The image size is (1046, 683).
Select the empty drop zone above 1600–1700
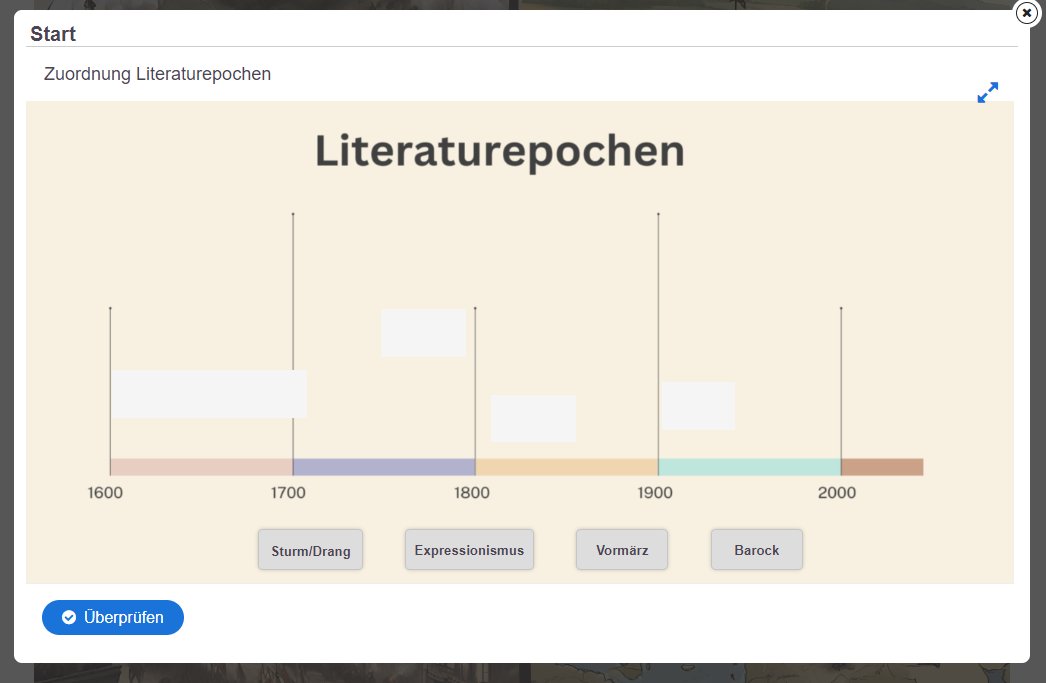(210, 394)
